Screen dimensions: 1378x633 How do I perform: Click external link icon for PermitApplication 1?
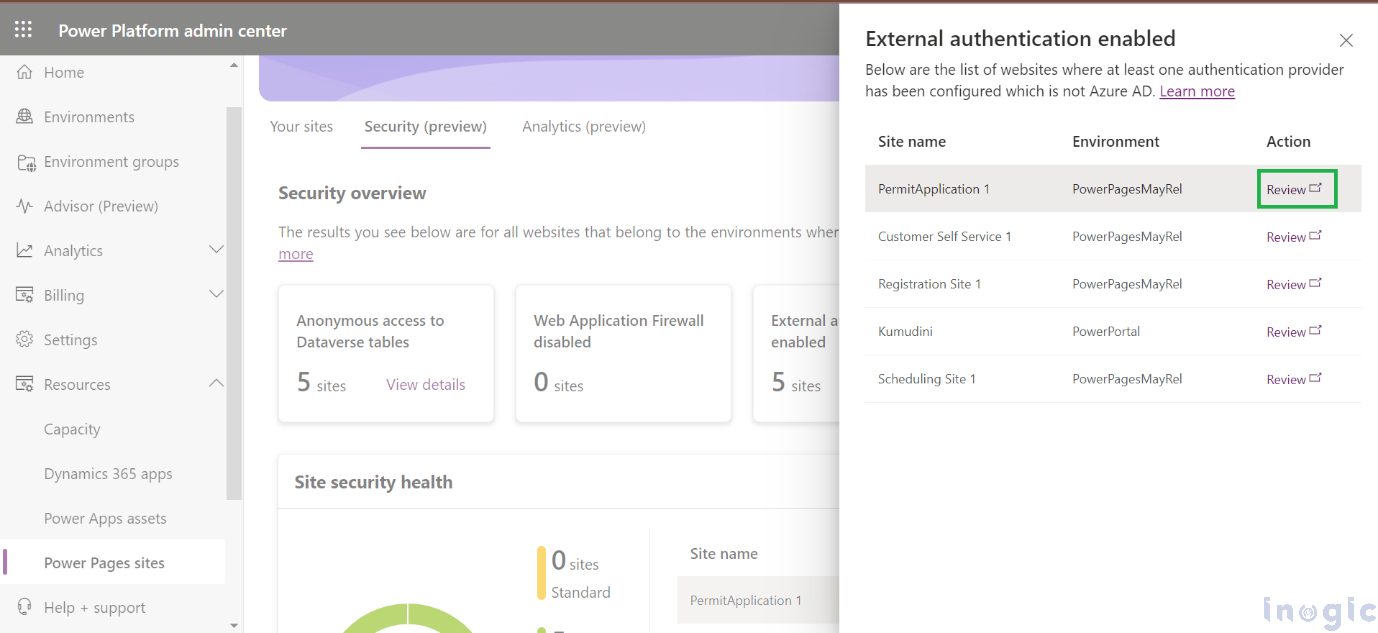click(x=1316, y=188)
